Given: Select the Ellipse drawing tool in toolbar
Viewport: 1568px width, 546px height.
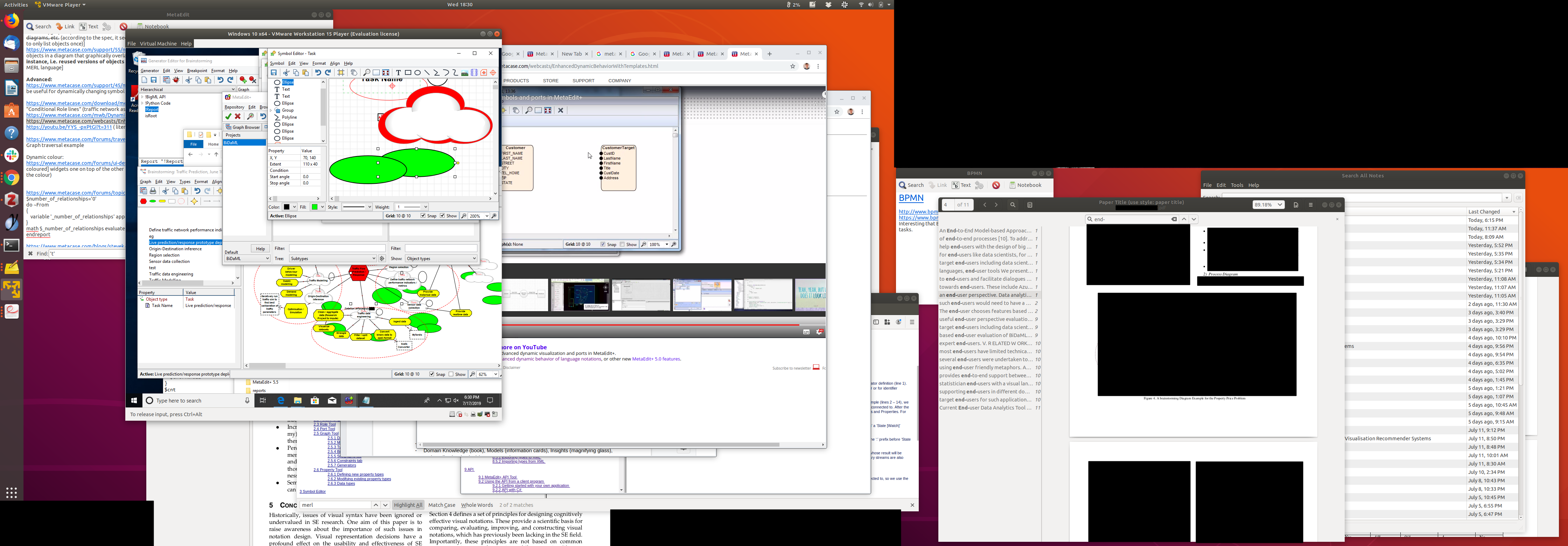Looking at the screenshot, I should pos(418,72).
